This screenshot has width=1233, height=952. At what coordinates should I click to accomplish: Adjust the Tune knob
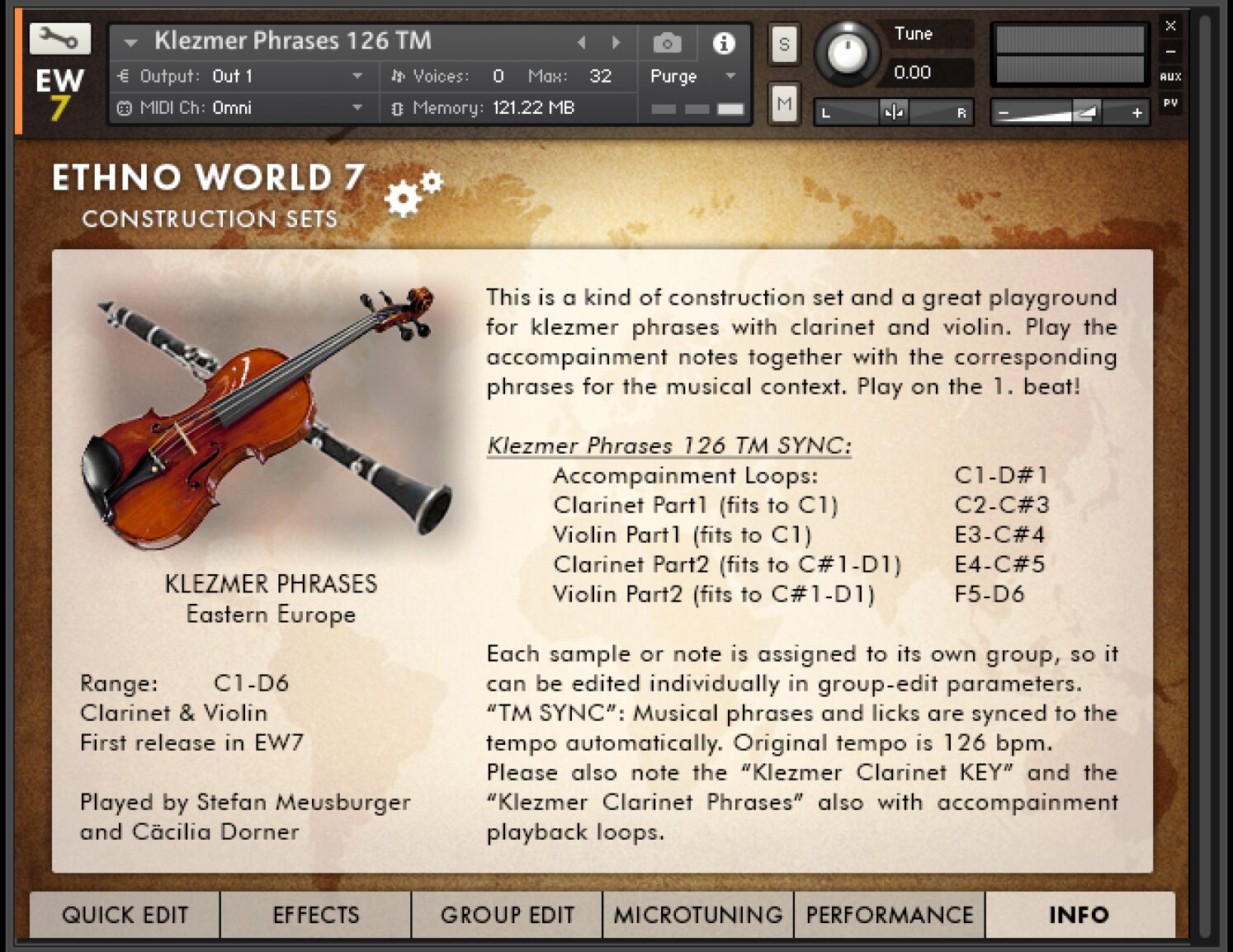pos(847,54)
